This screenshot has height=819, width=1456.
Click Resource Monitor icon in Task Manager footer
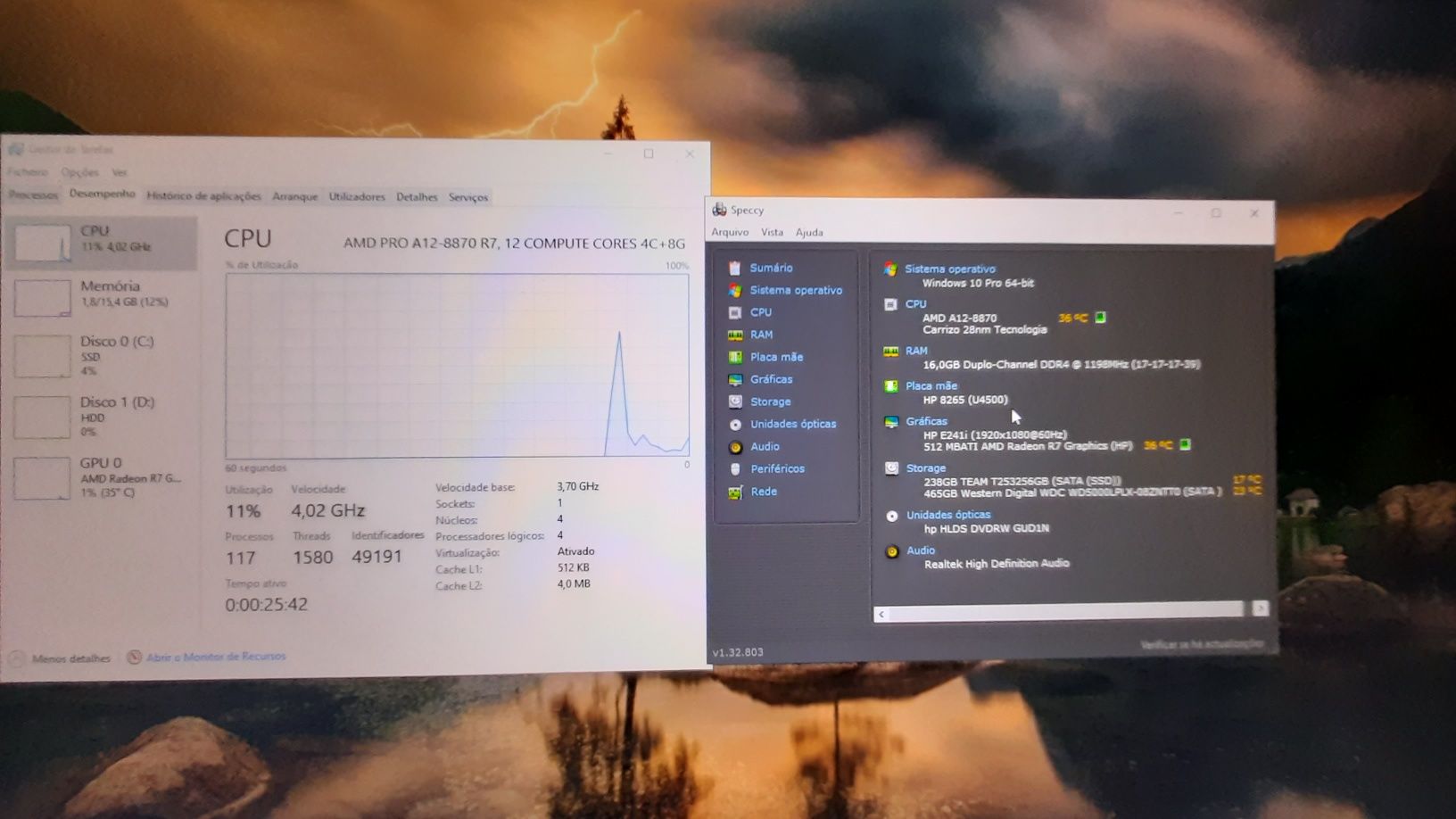click(x=134, y=657)
